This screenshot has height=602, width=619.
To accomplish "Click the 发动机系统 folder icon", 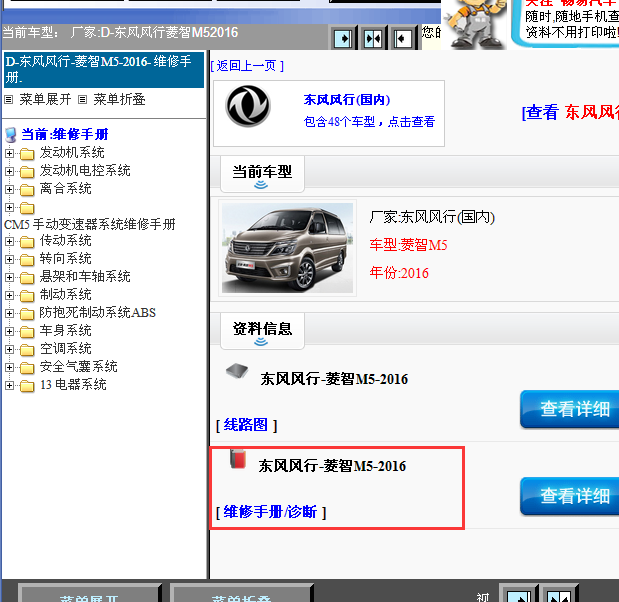I will 27,154.
